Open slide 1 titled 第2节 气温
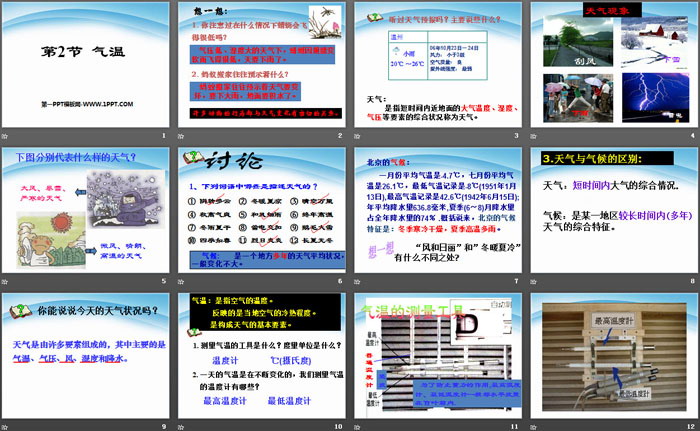This screenshot has height=431, width=700. click(86, 65)
